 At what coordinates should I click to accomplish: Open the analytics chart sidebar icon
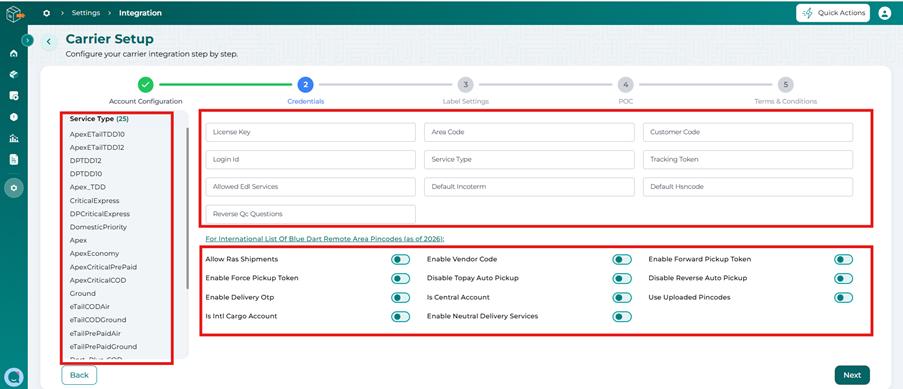pyautogui.click(x=14, y=138)
